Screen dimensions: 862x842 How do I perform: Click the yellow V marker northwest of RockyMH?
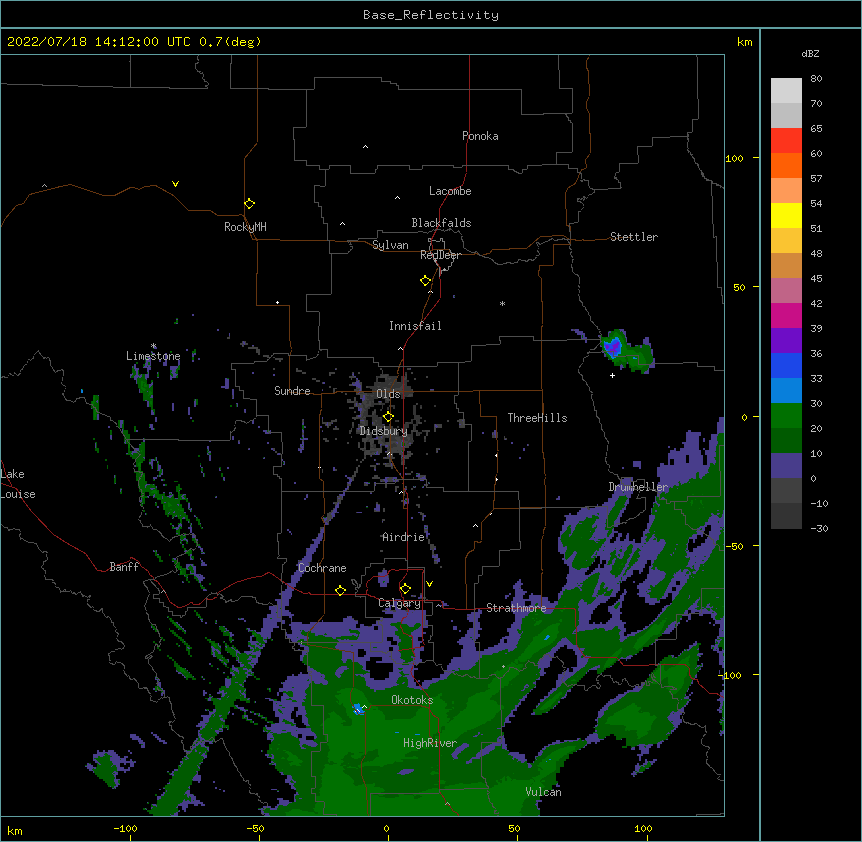[175, 184]
